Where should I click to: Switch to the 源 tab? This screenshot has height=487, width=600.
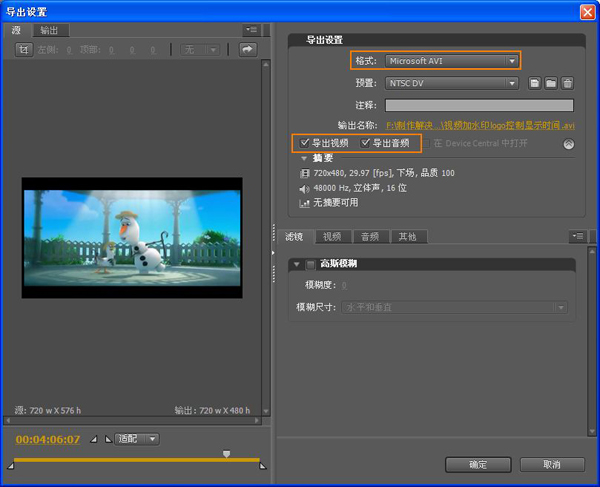pyautogui.click(x=16, y=30)
